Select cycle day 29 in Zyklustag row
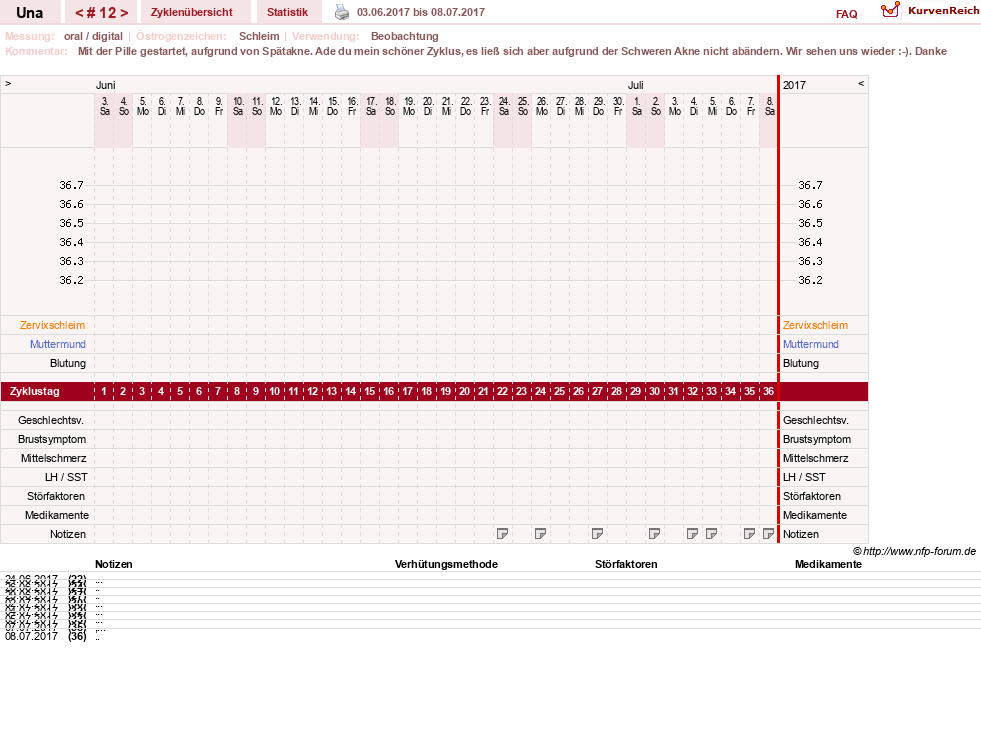Image resolution: width=981 pixels, height=743 pixels. (x=635, y=392)
